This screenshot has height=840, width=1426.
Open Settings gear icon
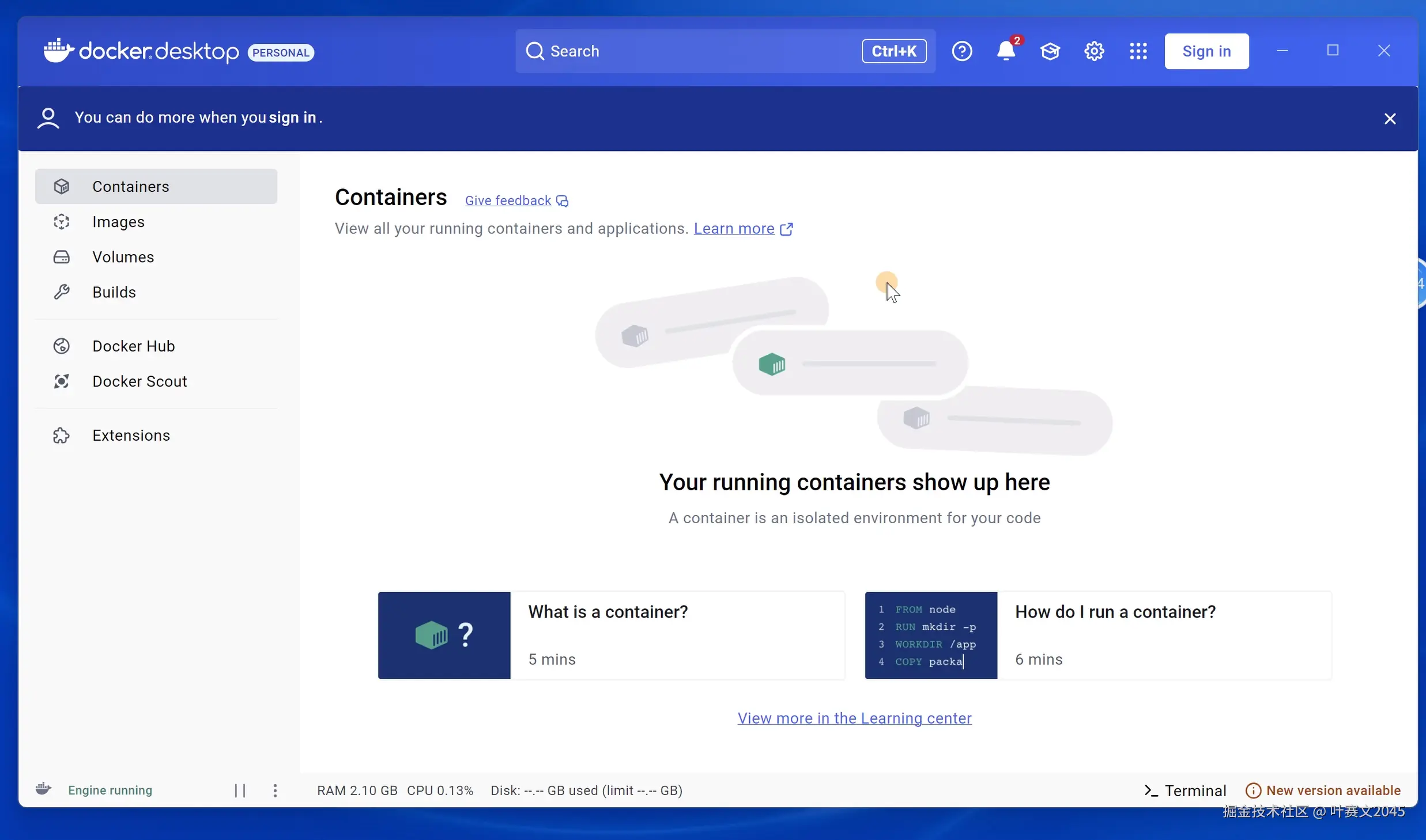coord(1094,51)
